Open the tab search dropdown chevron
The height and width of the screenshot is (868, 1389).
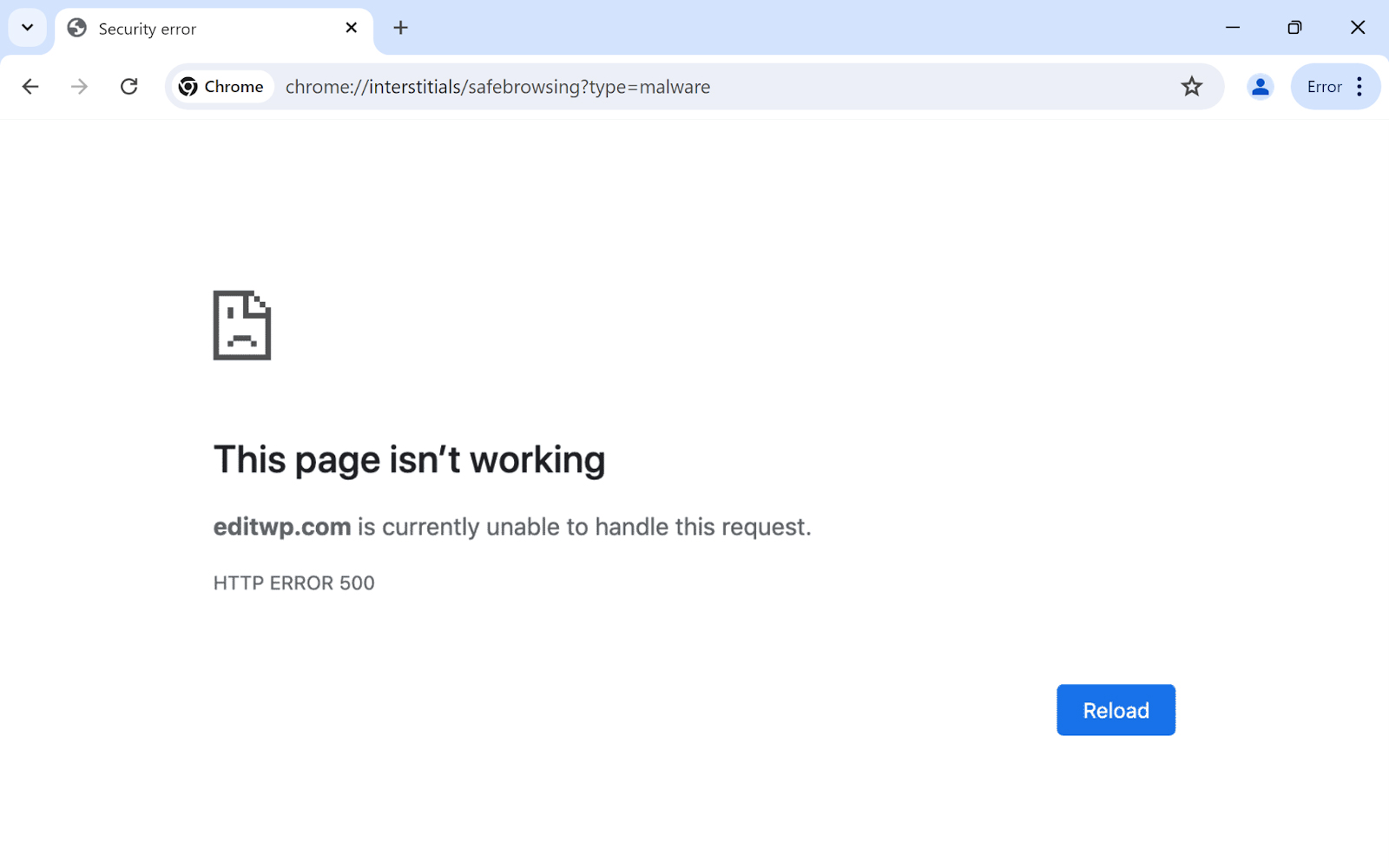(x=27, y=28)
